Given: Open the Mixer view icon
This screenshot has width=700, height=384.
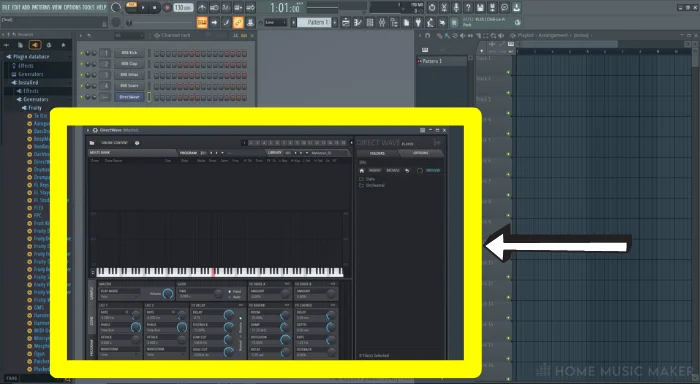Looking at the screenshot, I should point(382,22).
